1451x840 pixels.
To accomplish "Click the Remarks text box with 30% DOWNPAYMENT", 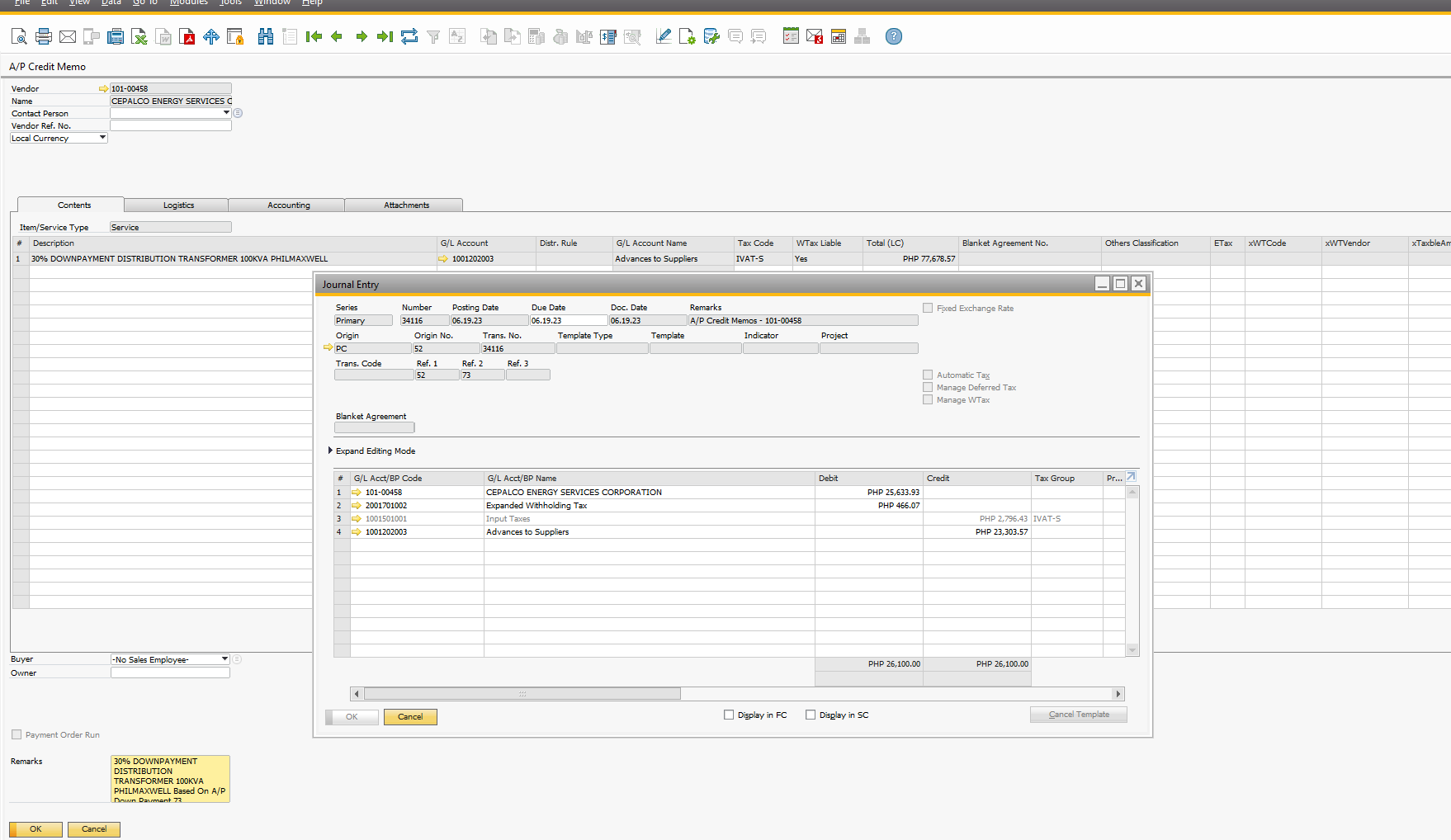I will coord(170,779).
